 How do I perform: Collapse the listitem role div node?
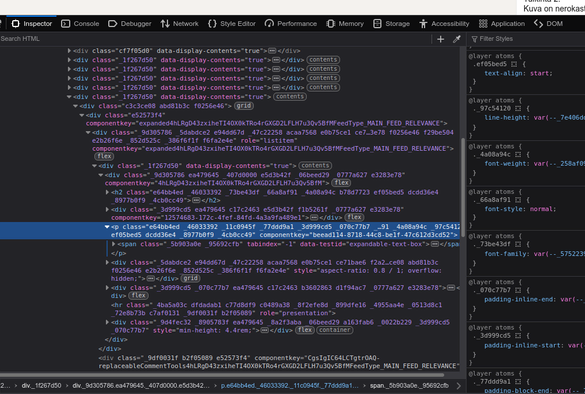point(88,132)
